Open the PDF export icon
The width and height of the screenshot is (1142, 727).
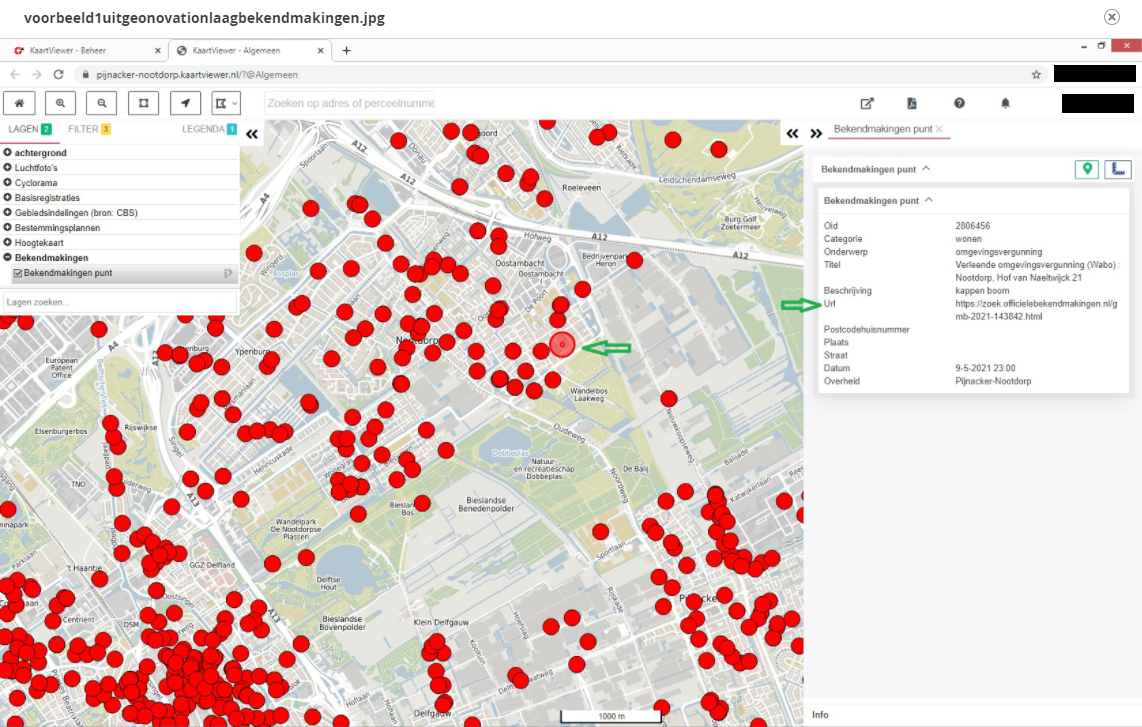(912, 103)
